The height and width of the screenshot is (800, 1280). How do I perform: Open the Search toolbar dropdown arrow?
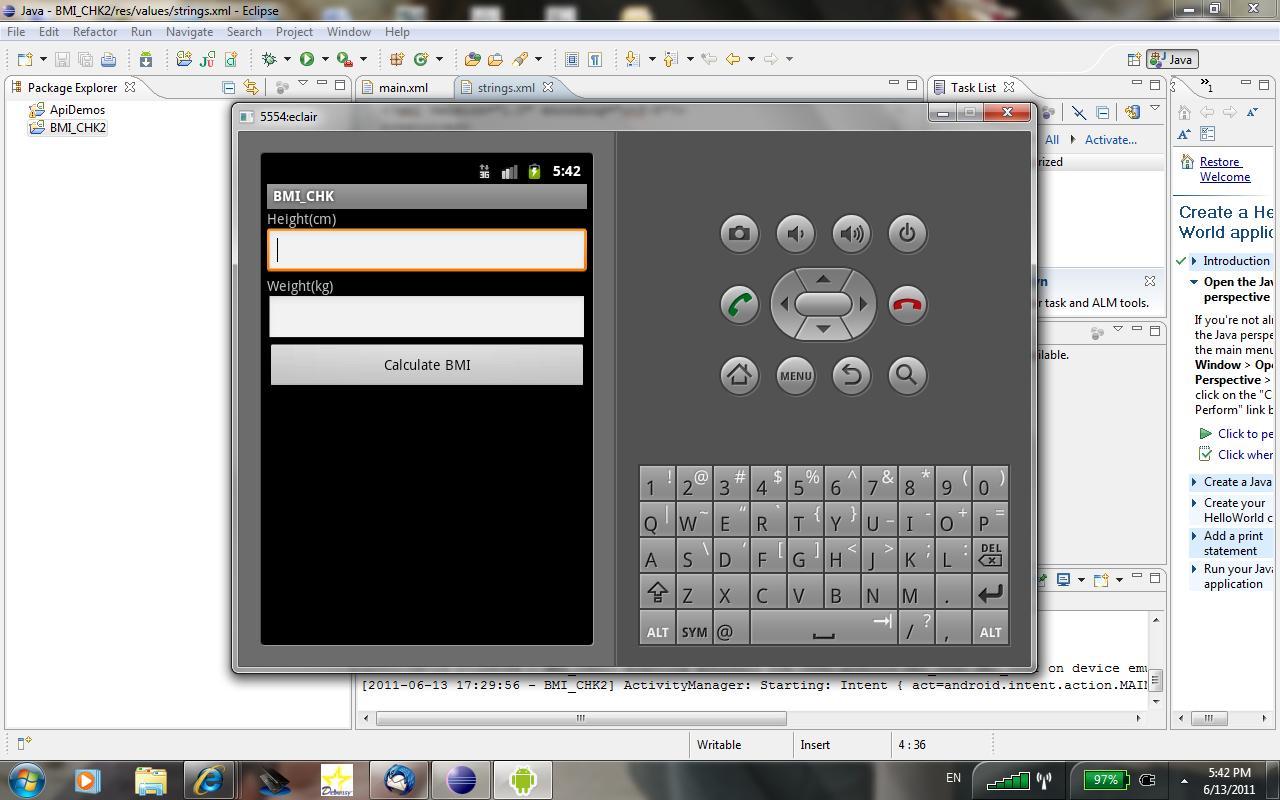pyautogui.click(x=538, y=59)
